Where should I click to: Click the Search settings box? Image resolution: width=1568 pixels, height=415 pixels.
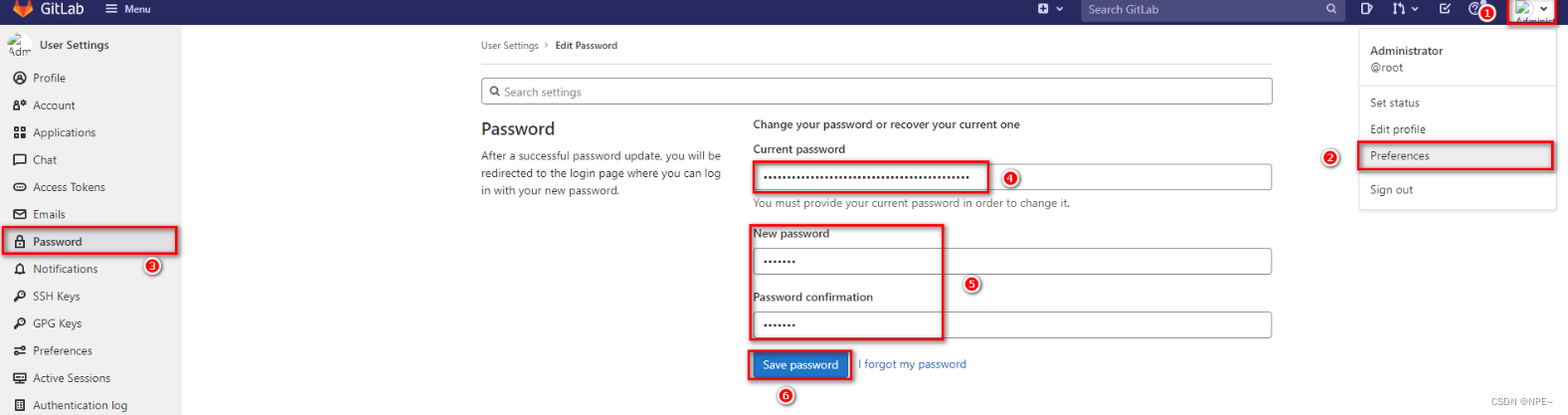coord(876,92)
